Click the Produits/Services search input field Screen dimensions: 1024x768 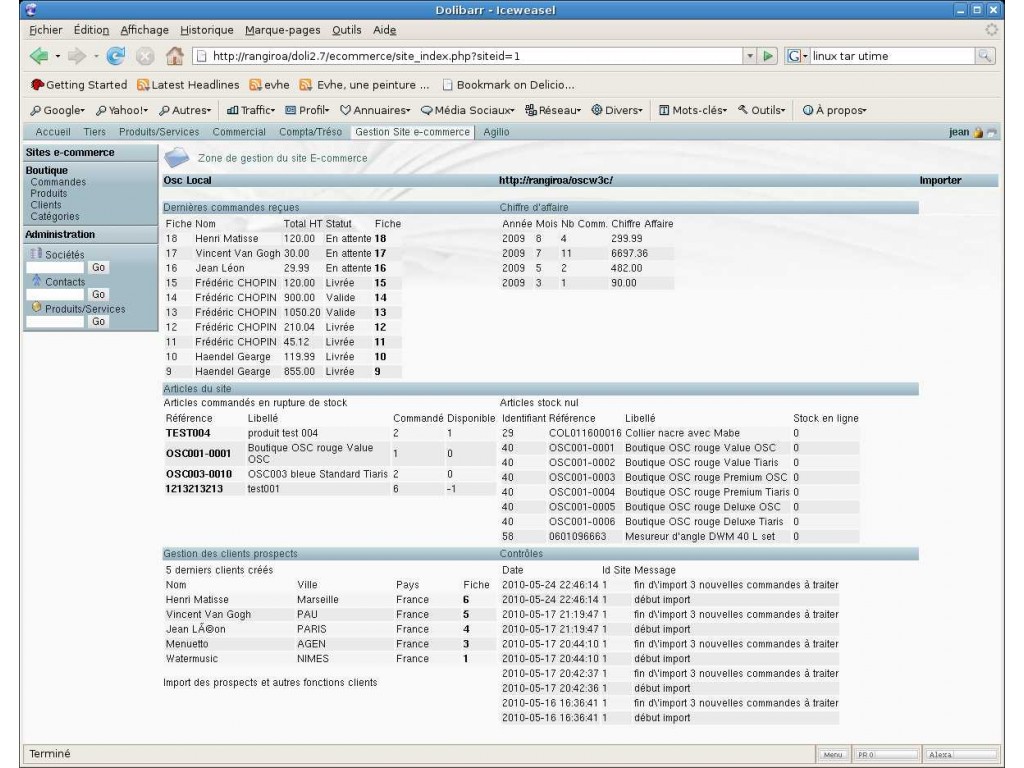click(54, 322)
